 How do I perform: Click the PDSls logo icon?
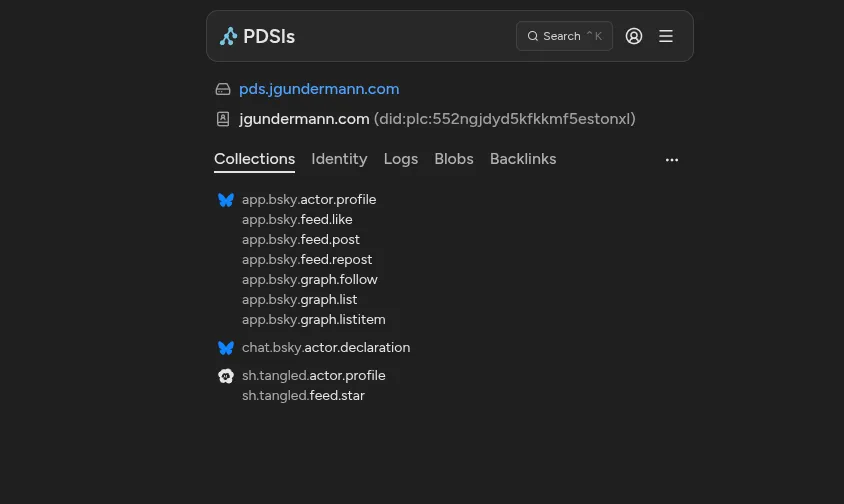pos(228,36)
